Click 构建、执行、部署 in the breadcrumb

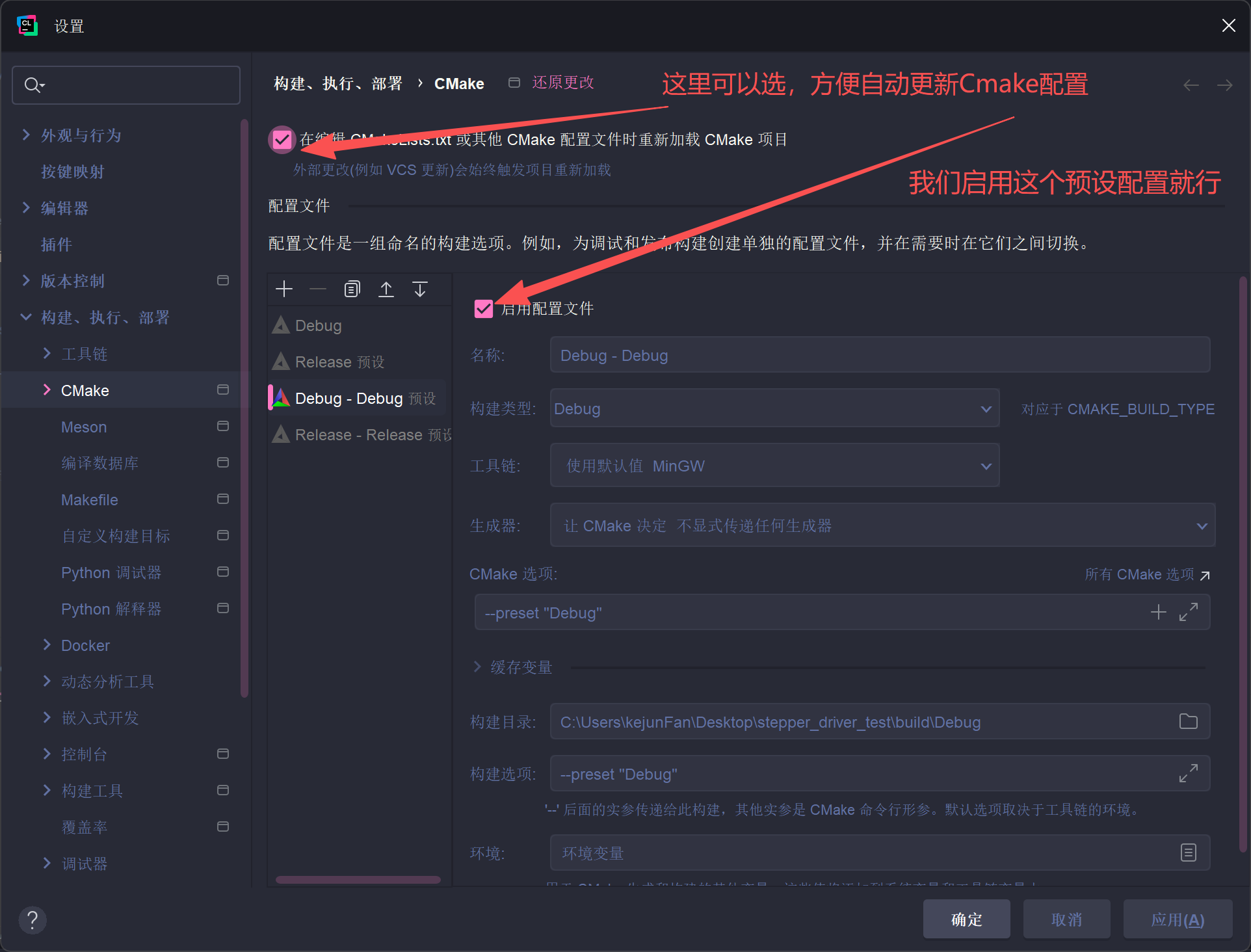pyautogui.click(x=338, y=84)
